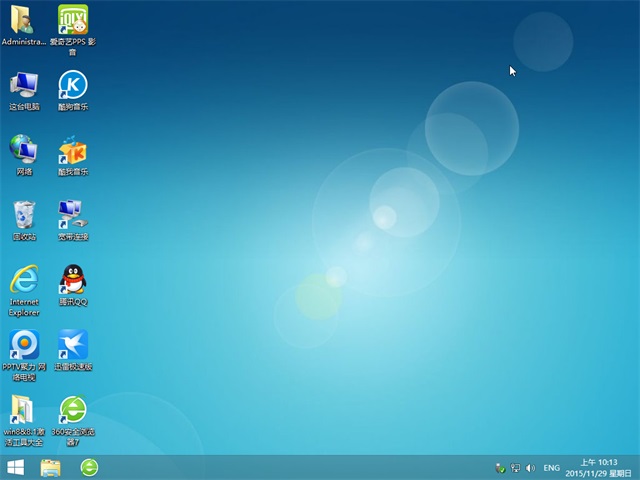Launch Kuwo Music (酷我音乐) shortcut
The width and height of the screenshot is (640, 480).
tap(73, 150)
